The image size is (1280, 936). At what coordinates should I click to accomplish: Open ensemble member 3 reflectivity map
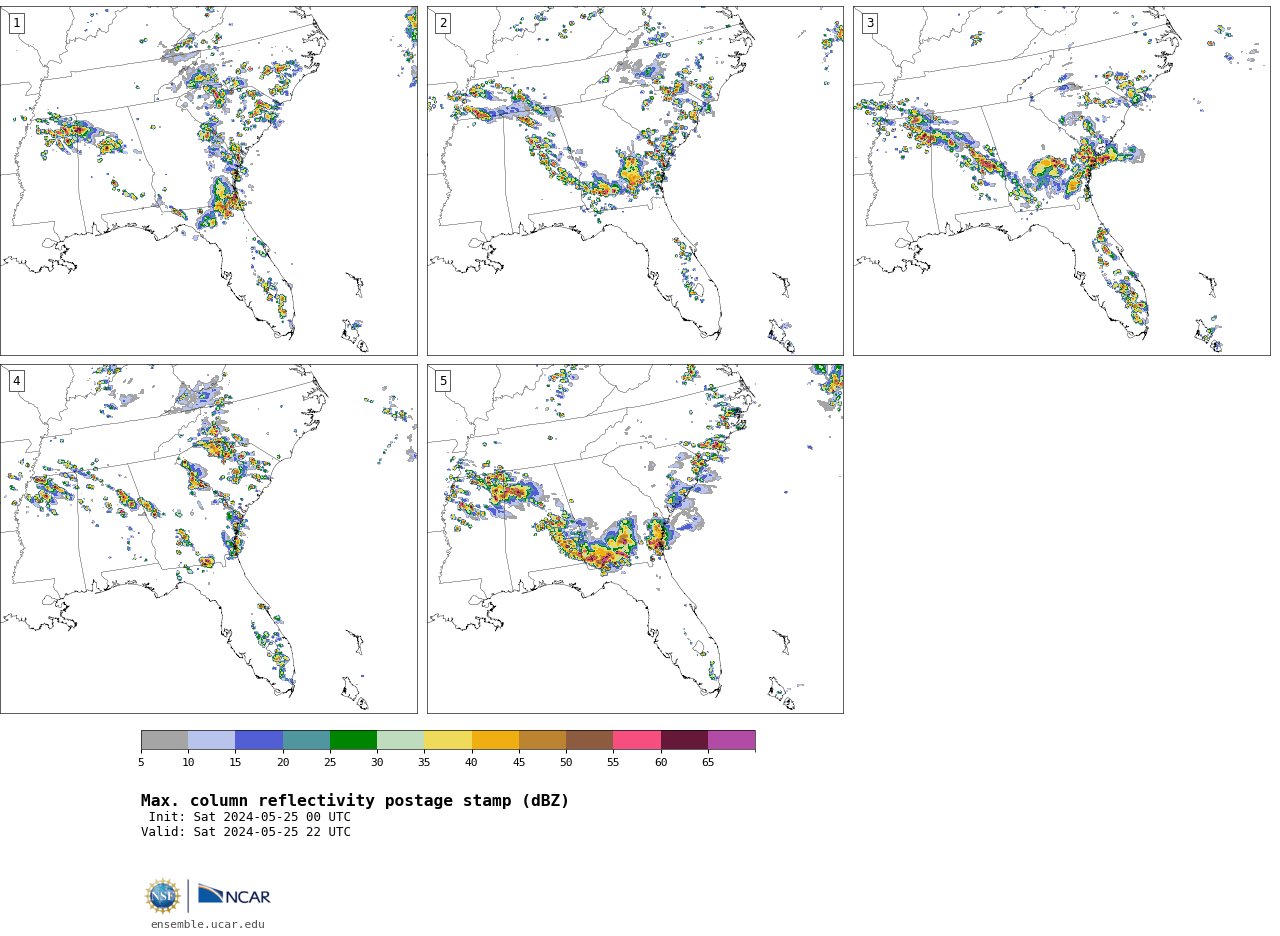tap(1061, 181)
